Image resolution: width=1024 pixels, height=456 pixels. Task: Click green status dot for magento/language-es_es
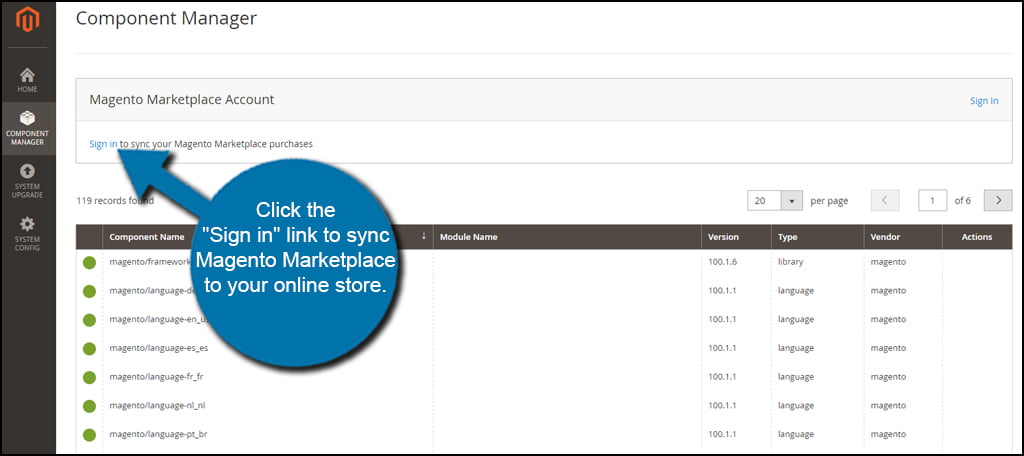[89, 349]
